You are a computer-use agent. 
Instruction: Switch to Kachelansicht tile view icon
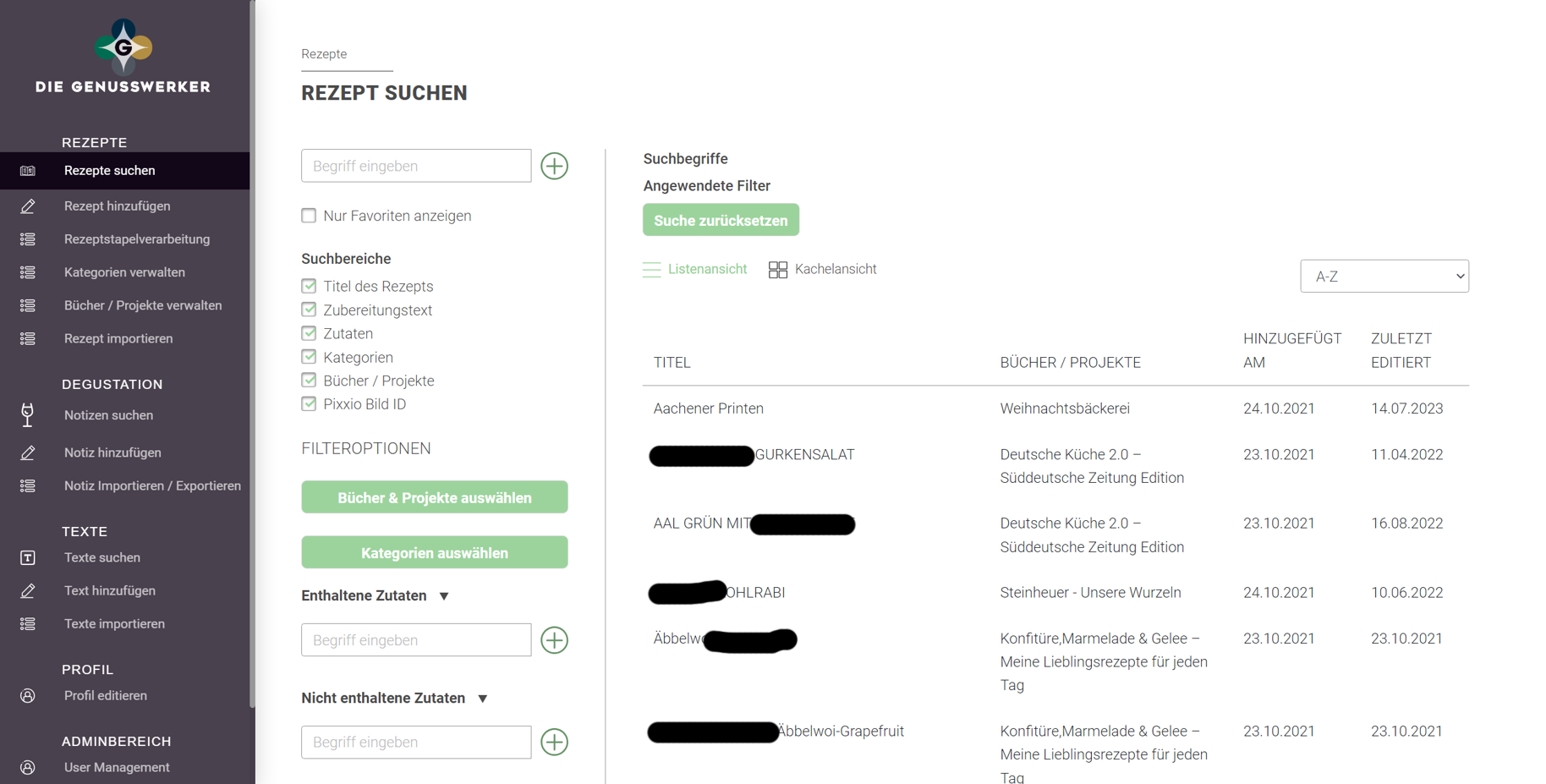pos(777,270)
